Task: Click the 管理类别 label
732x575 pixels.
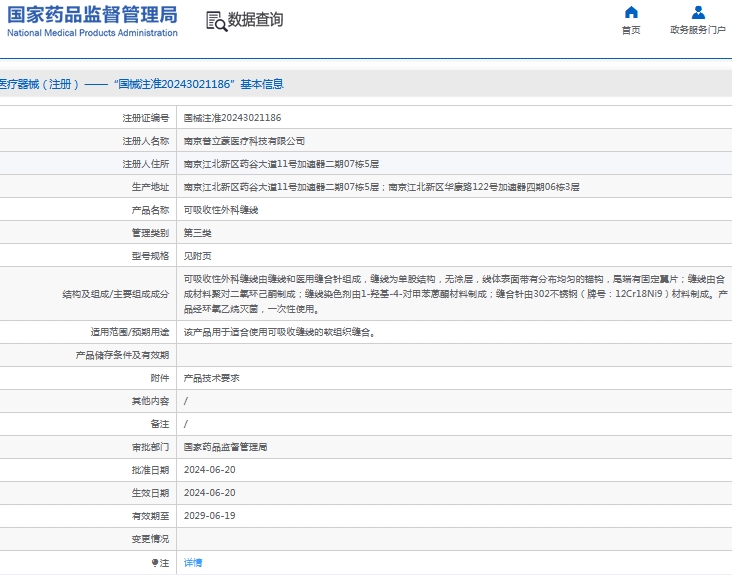Action: [150, 233]
